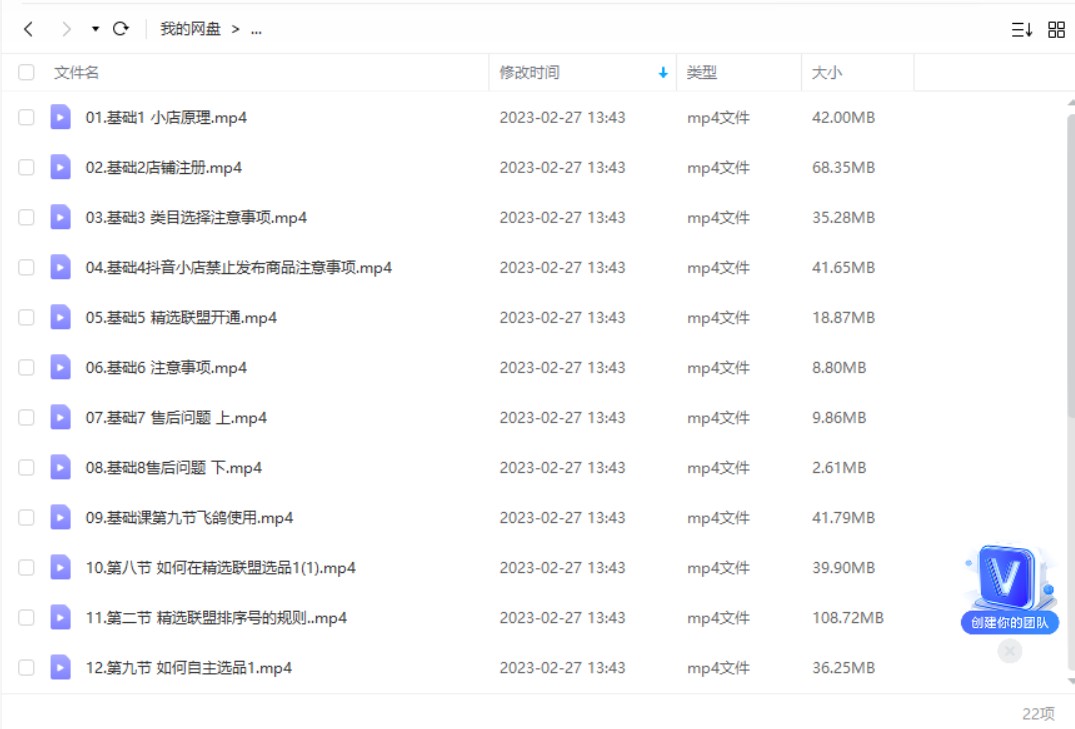This screenshot has width=1075, height=729.
Task: Click video icon of 09.基础课第九节飞鸽使用.mp4
Action: tap(60, 518)
